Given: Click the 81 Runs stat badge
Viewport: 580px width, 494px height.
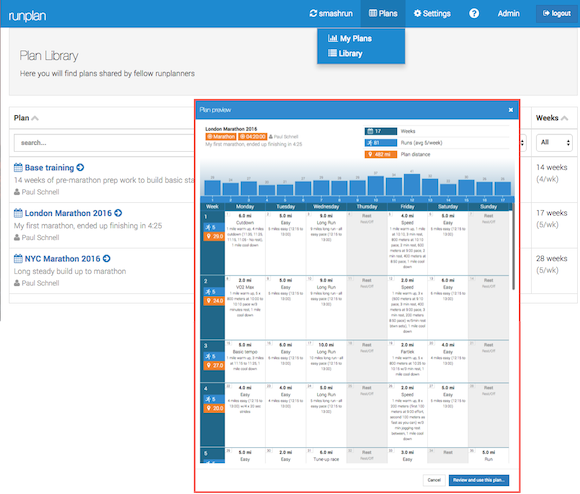Looking at the screenshot, I should [x=381, y=143].
